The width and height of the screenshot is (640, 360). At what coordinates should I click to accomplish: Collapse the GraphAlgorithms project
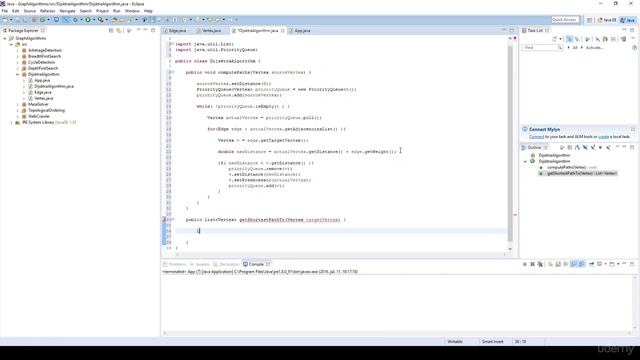[4, 38]
